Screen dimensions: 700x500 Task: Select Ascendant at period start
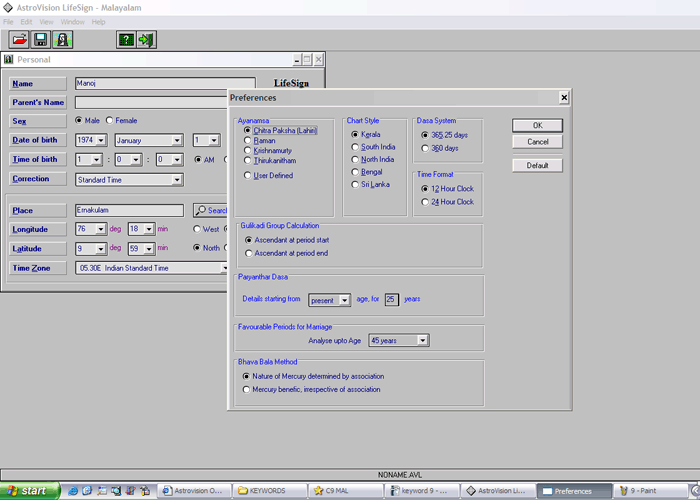coord(287,240)
